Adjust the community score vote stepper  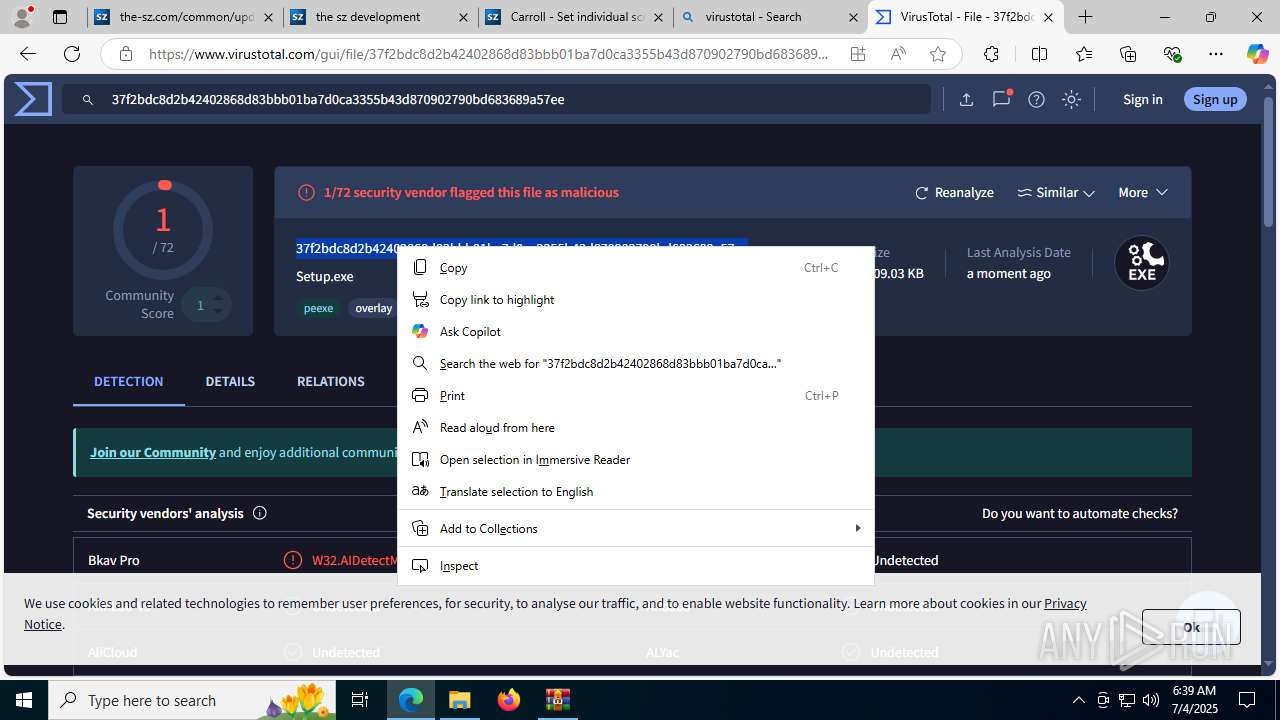click(218, 305)
